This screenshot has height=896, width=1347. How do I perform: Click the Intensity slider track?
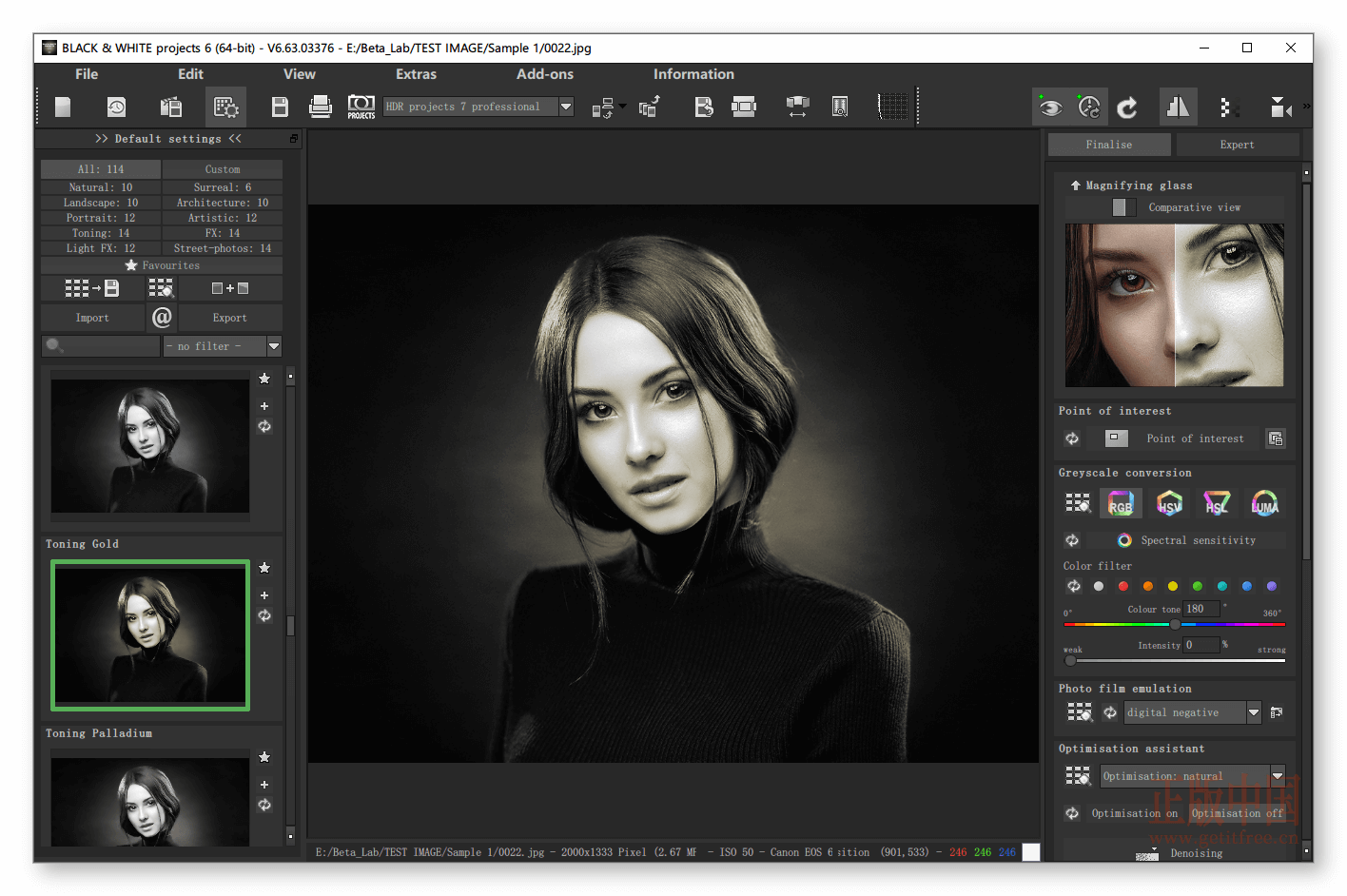[1174, 660]
